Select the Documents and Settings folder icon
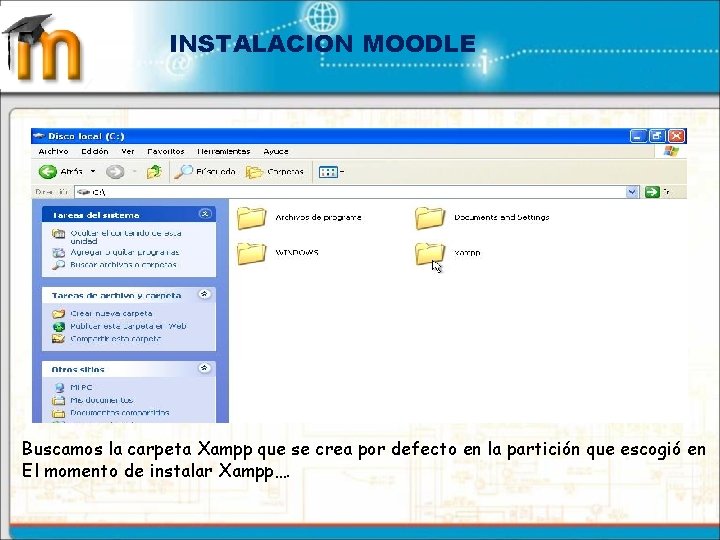The width and height of the screenshot is (720, 540). [x=430, y=218]
